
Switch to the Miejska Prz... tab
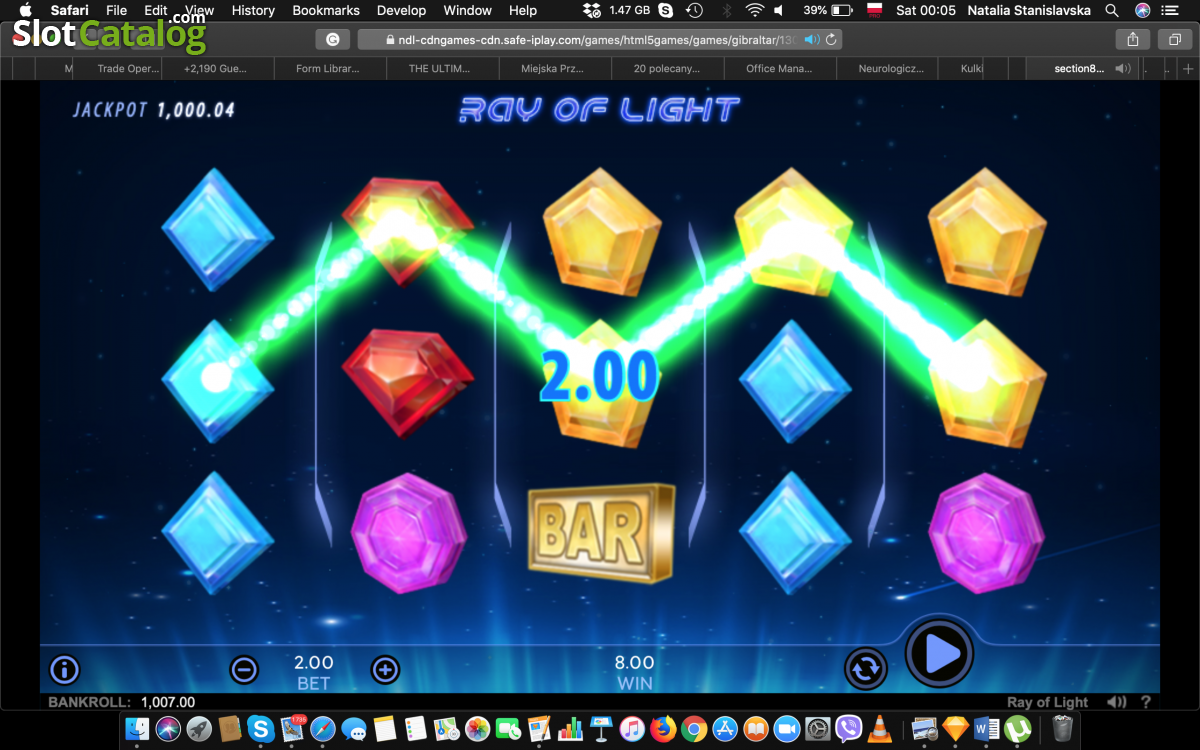553,69
